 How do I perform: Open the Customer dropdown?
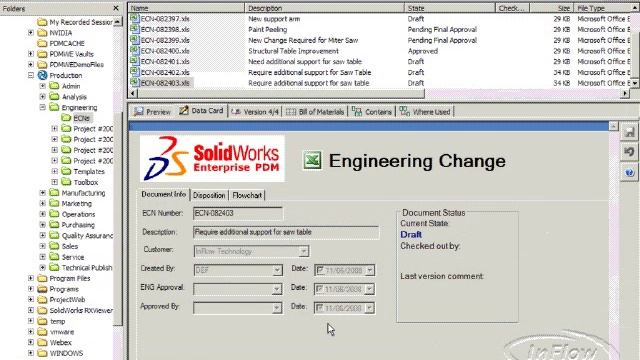click(303, 251)
